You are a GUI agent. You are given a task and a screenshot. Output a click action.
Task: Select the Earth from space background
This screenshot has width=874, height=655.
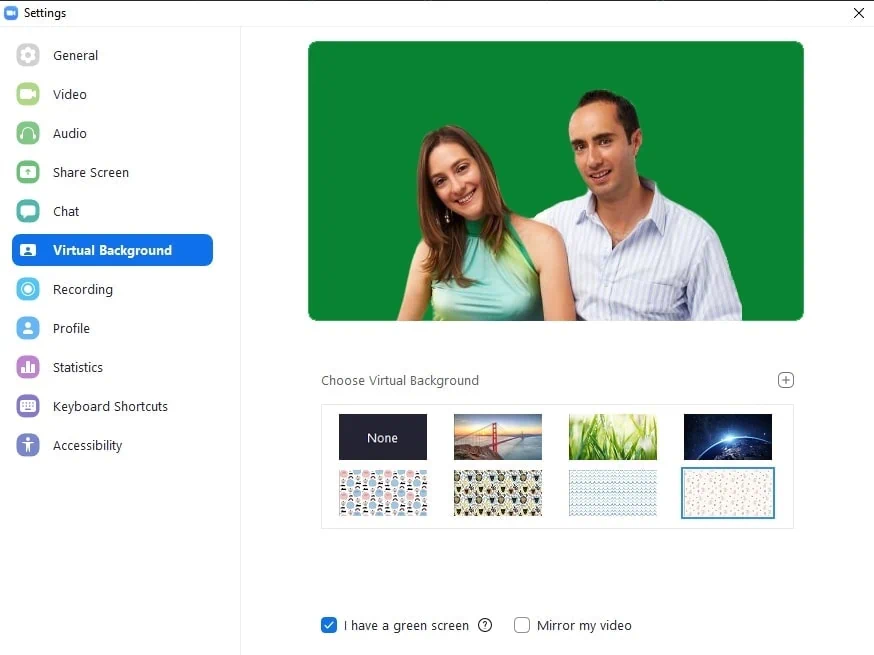728,437
